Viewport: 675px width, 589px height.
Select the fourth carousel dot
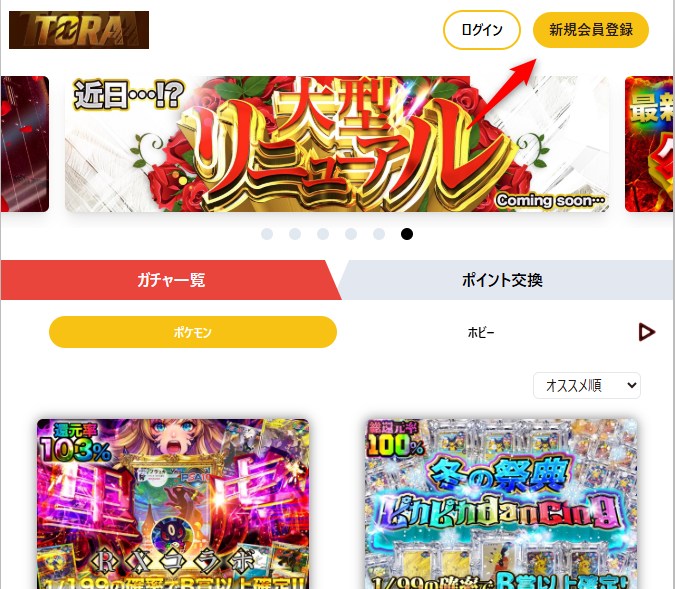351,234
